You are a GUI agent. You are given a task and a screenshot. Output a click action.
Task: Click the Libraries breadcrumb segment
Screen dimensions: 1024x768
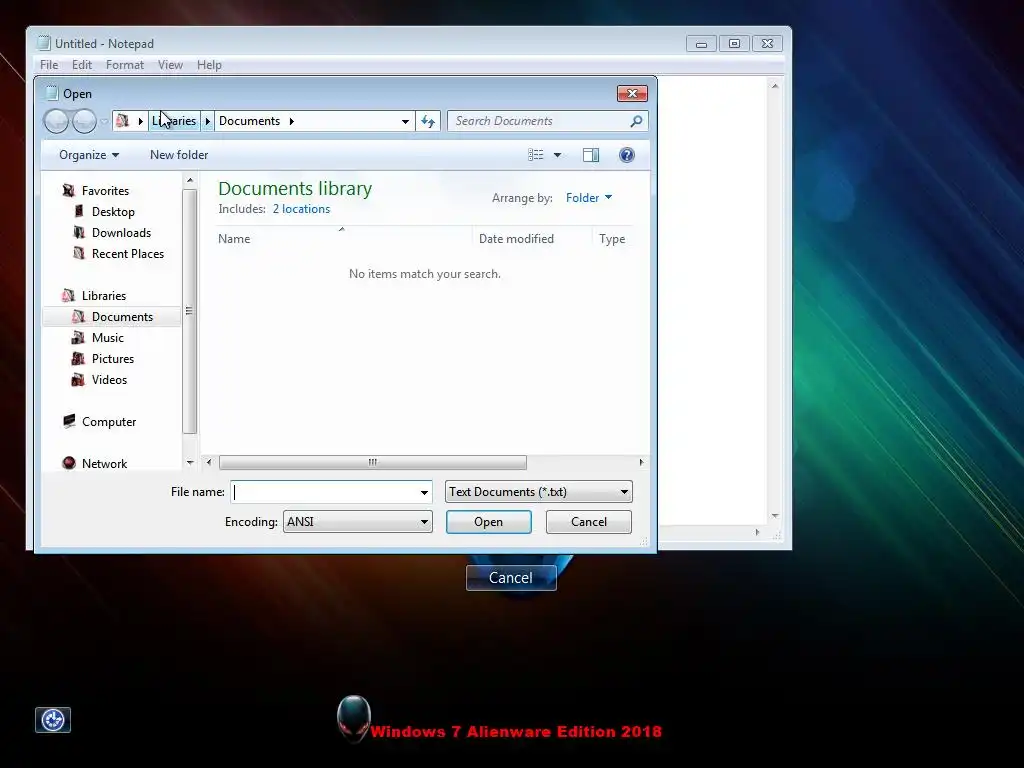[x=174, y=121]
